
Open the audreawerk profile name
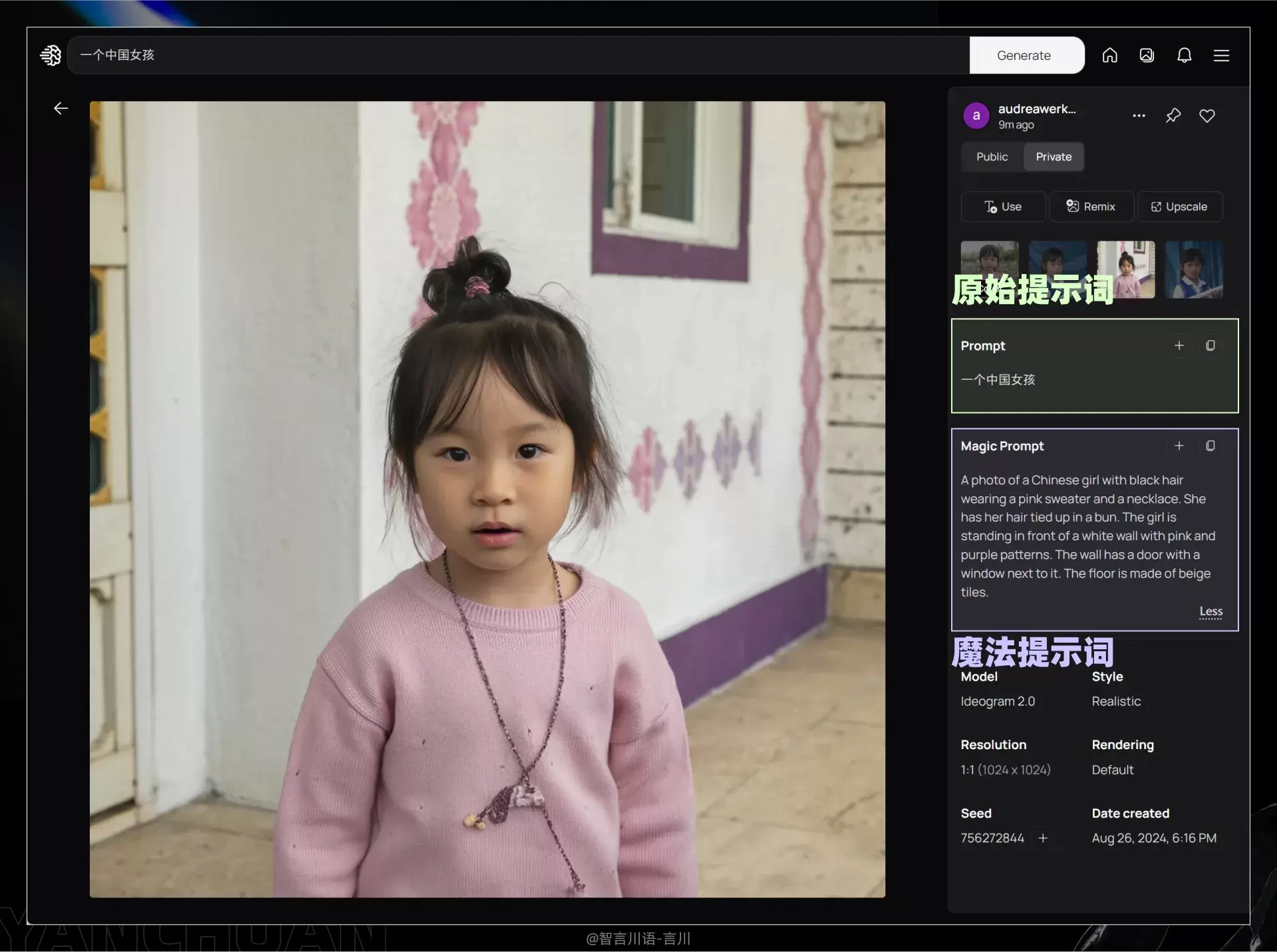[x=1037, y=109]
